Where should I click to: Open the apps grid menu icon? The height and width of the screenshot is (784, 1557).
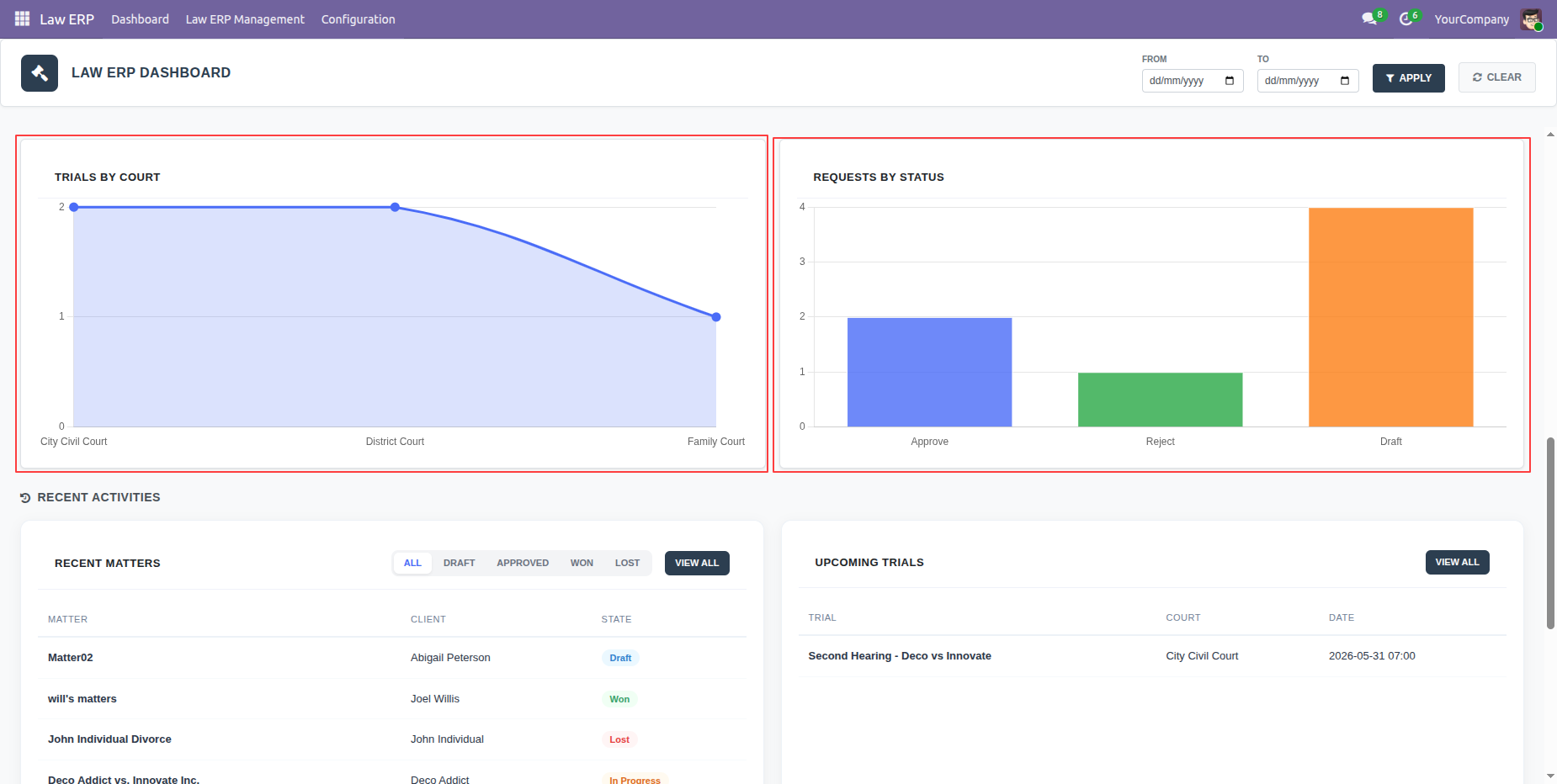point(22,19)
